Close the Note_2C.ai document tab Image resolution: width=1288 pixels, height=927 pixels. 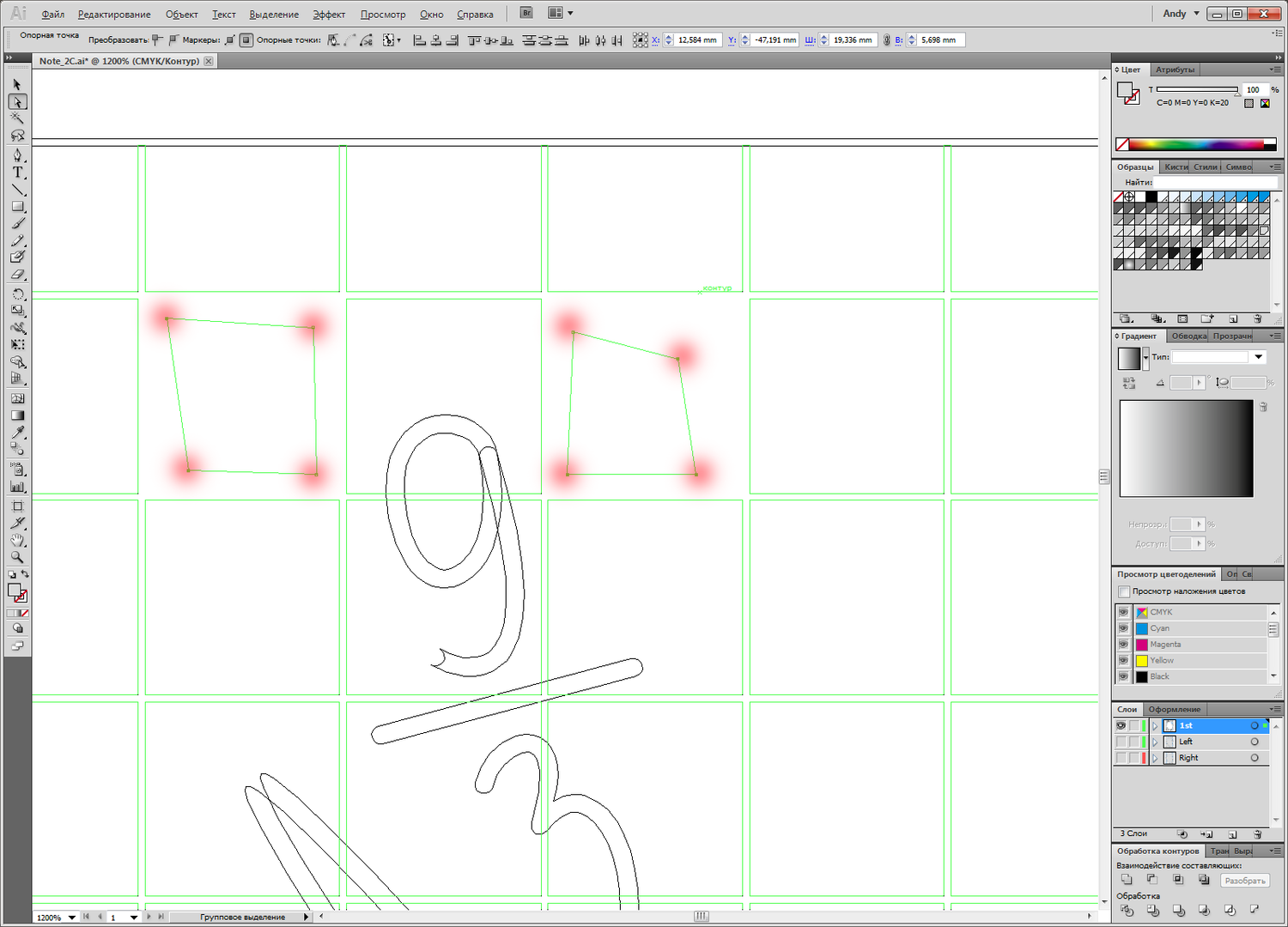(x=209, y=61)
